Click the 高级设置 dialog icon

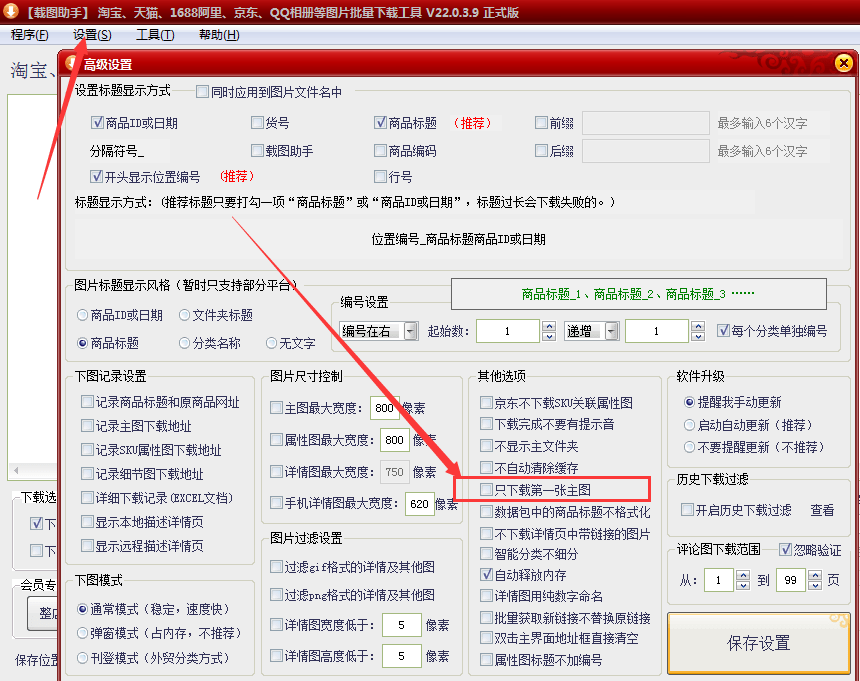tap(71, 64)
